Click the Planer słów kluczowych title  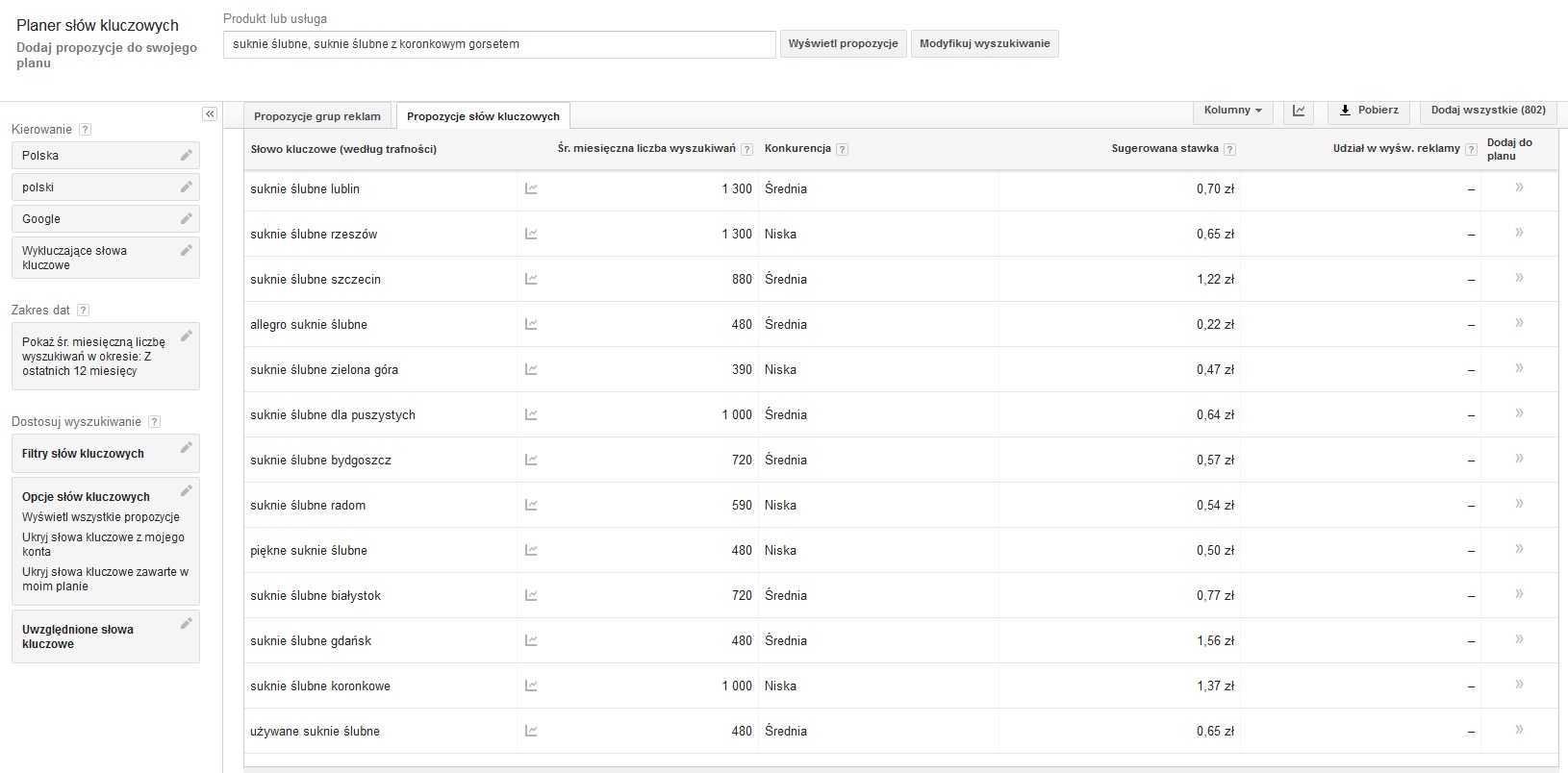click(97, 26)
